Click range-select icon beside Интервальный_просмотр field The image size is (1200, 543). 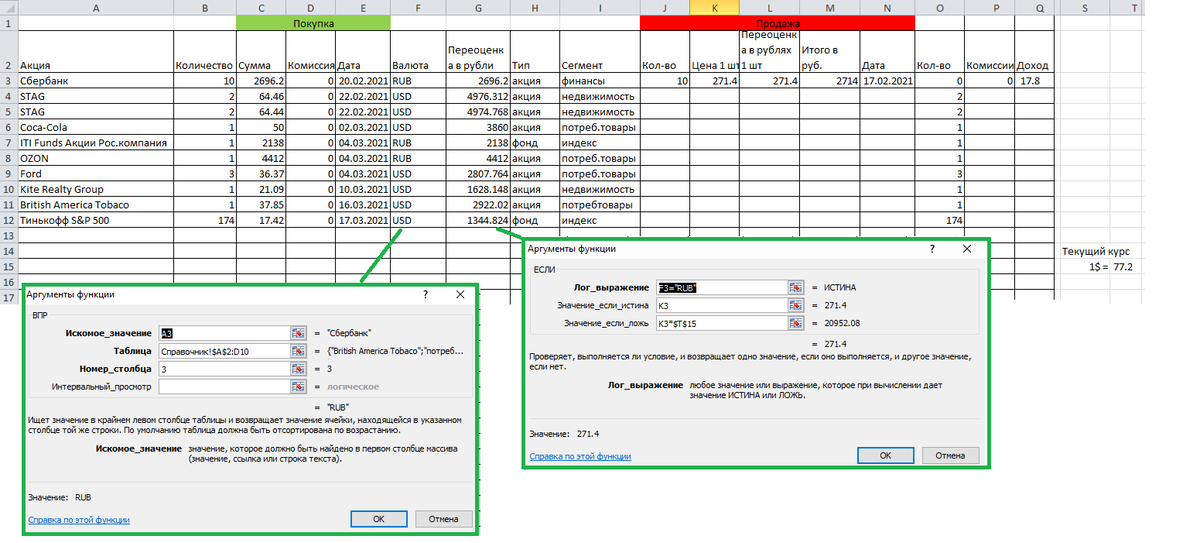[x=298, y=387]
